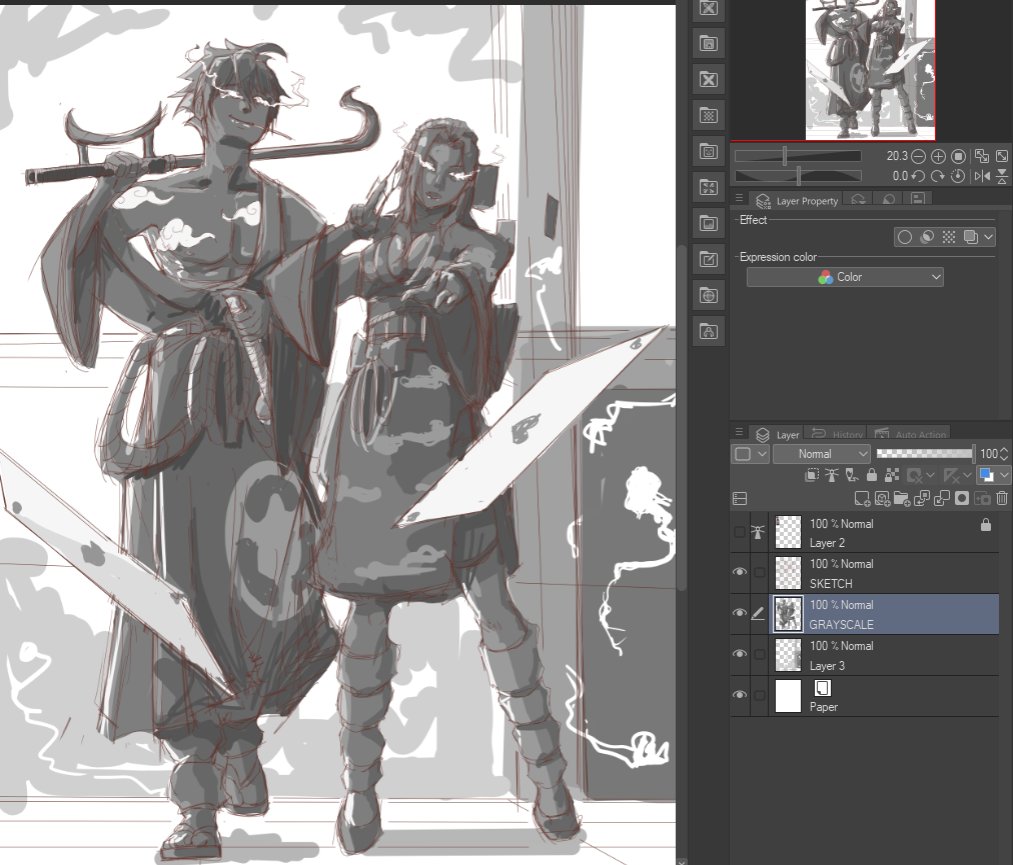Open the Normal blending mode dropdown
The image size is (1013, 865).
click(822, 454)
